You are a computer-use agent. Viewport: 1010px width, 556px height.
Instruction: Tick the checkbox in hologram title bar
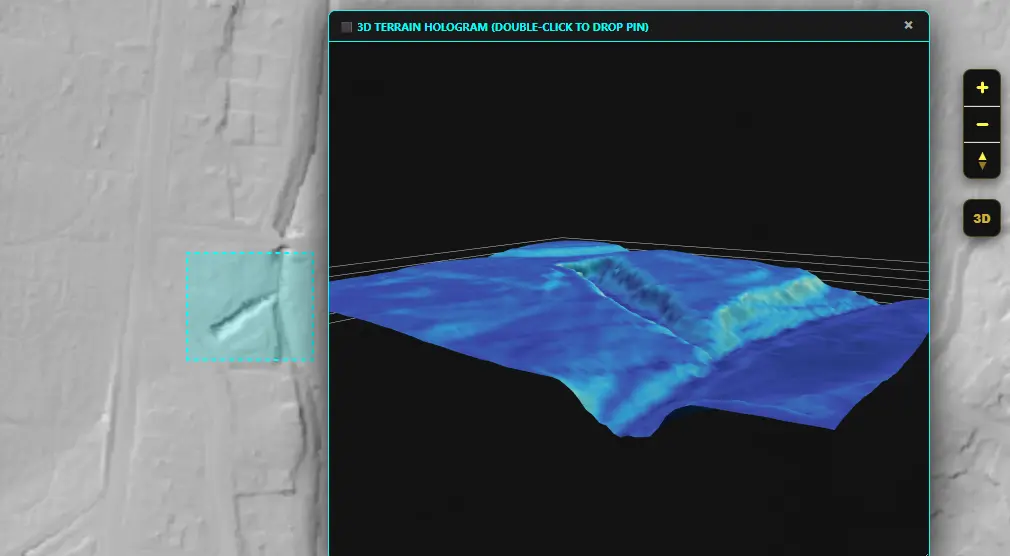click(347, 27)
